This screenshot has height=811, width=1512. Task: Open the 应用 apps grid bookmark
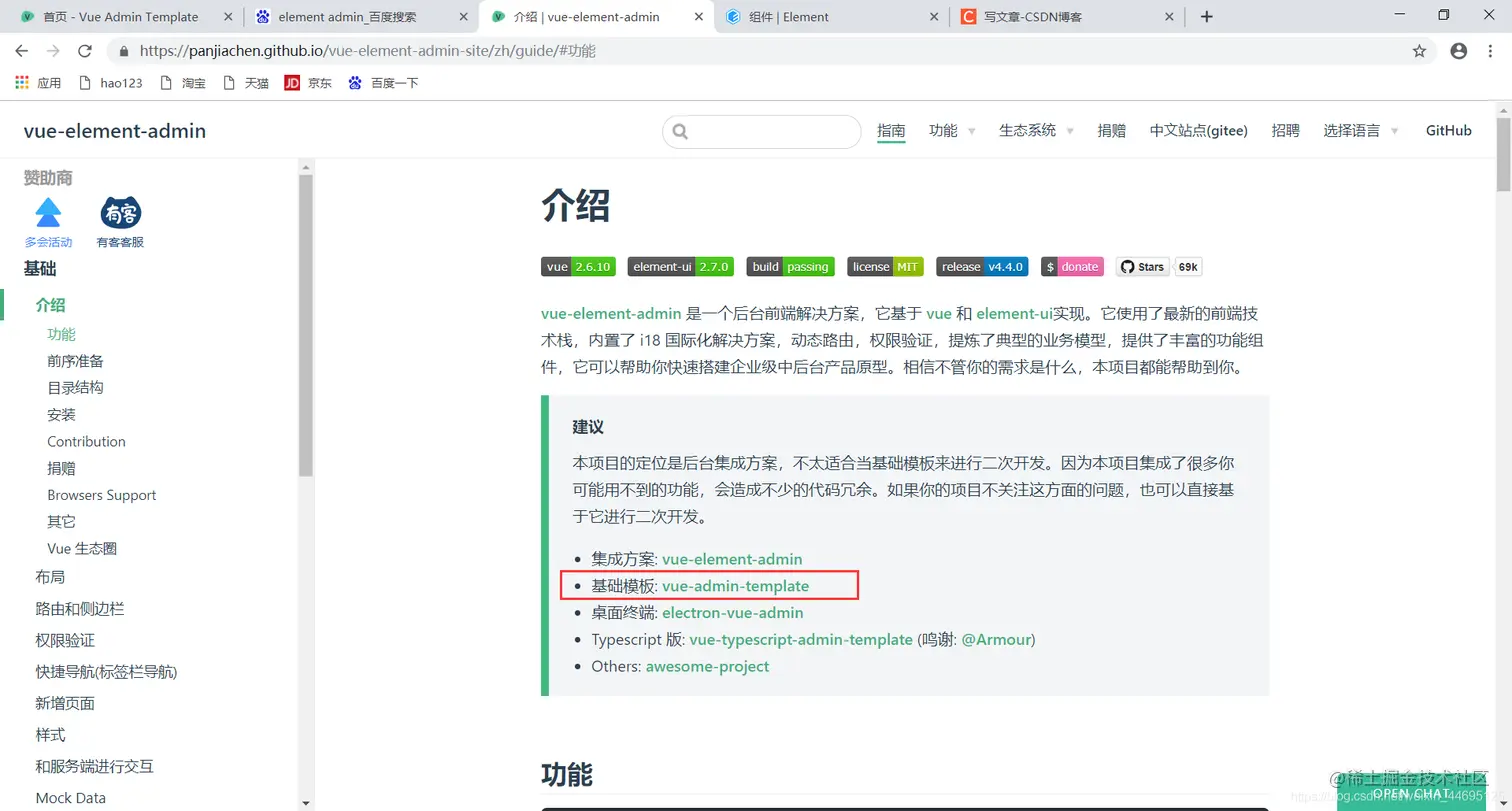(x=38, y=83)
